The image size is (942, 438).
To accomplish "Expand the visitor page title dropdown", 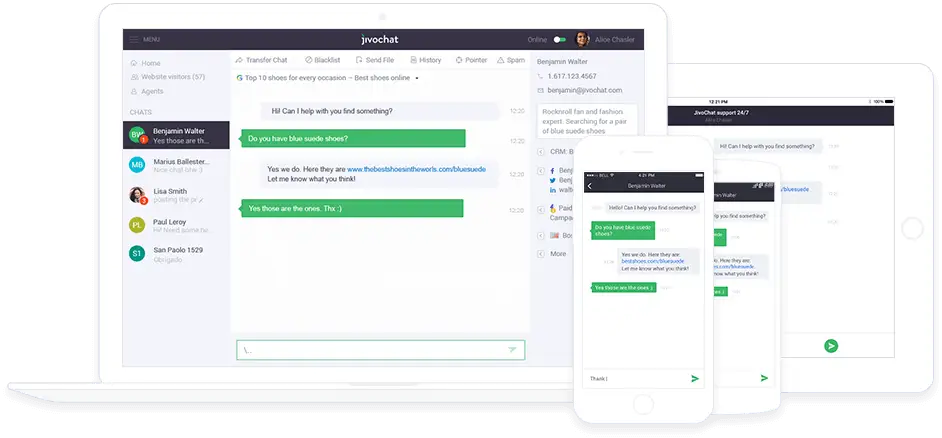I will 417,78.
